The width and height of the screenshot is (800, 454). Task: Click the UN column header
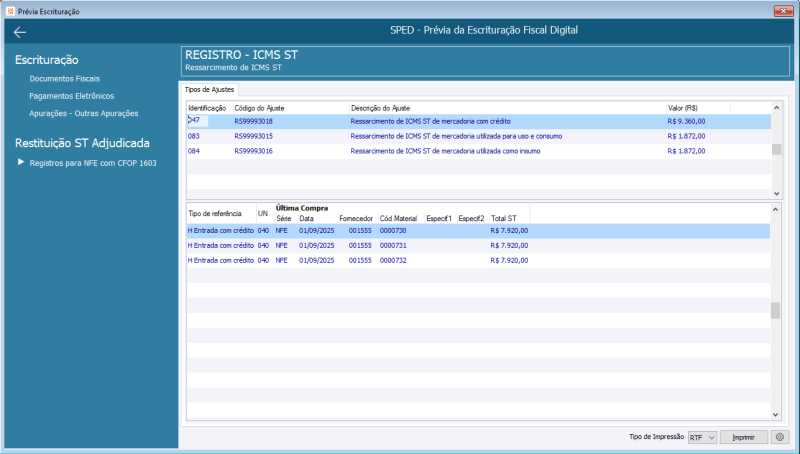pyautogui.click(x=263, y=213)
